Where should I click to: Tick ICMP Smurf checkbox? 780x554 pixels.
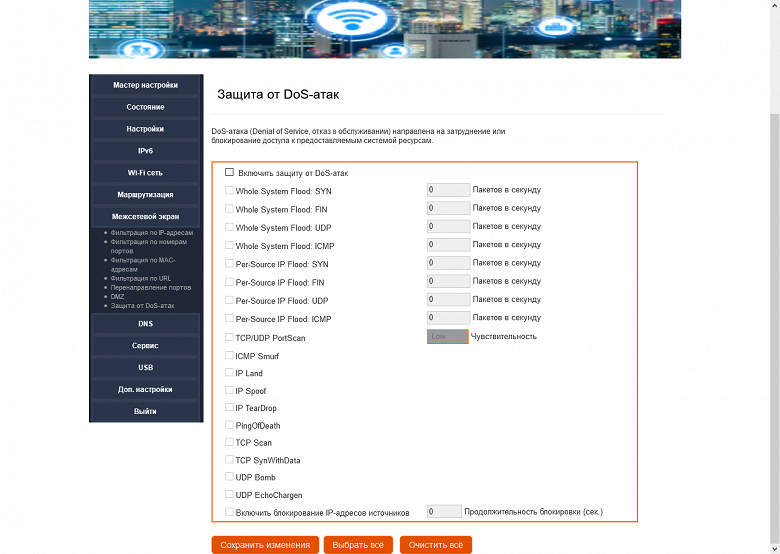click(x=229, y=355)
